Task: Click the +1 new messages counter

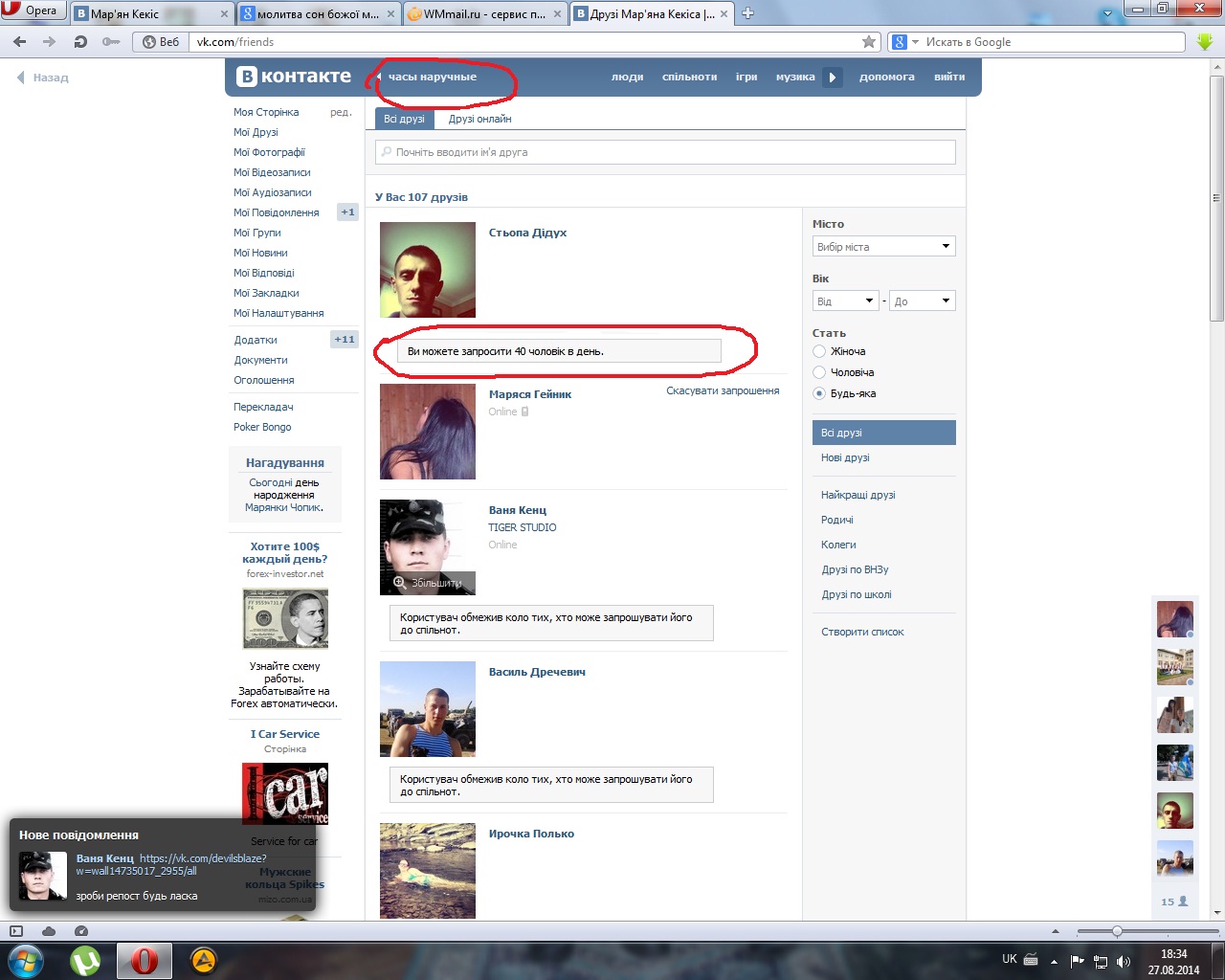Action: [x=347, y=212]
